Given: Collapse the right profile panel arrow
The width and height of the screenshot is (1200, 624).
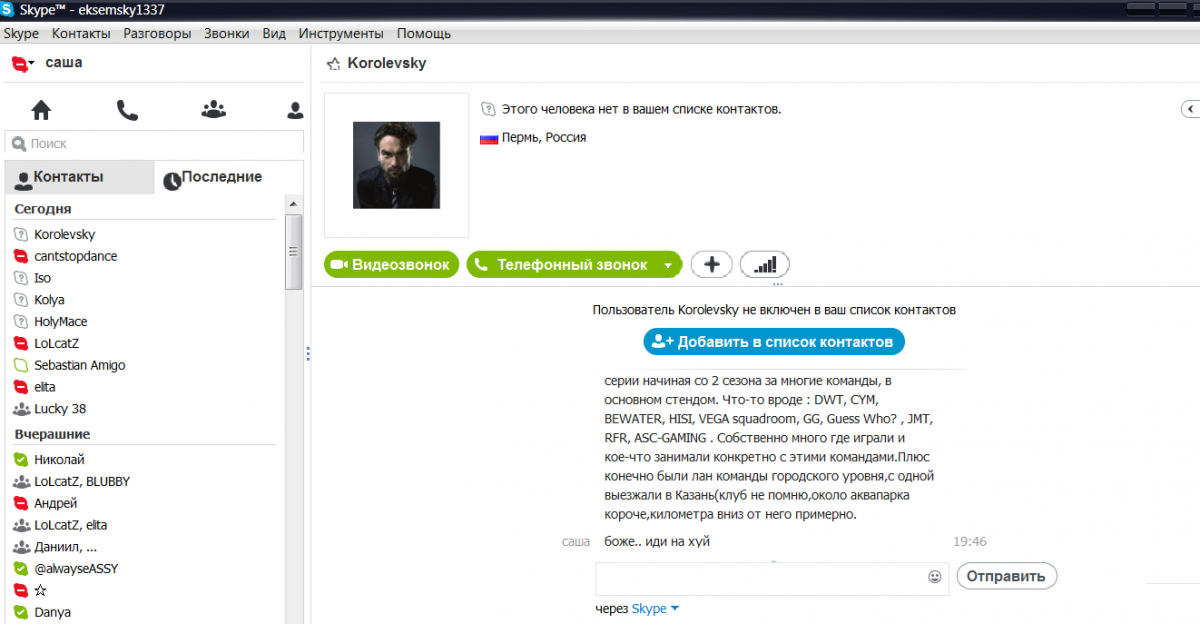Looking at the screenshot, I should [1190, 108].
